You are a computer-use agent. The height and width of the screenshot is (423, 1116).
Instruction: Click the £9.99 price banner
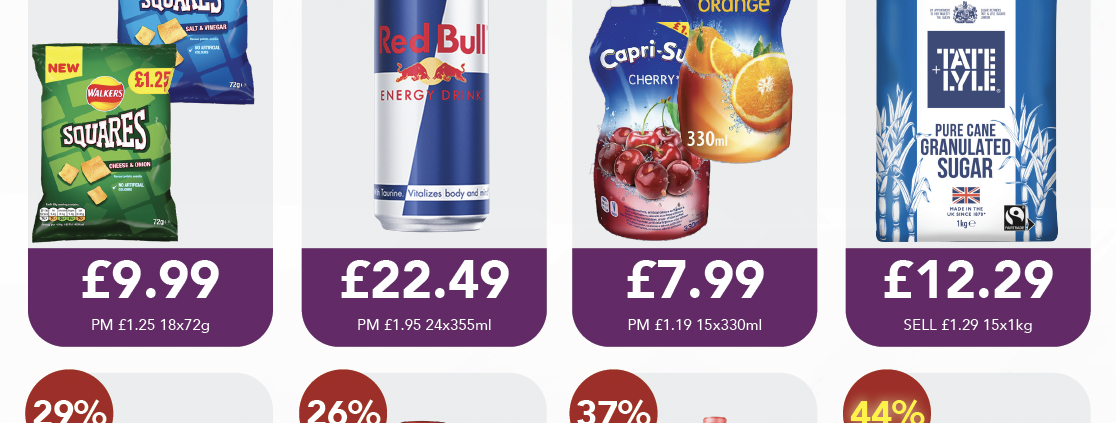click(x=150, y=297)
